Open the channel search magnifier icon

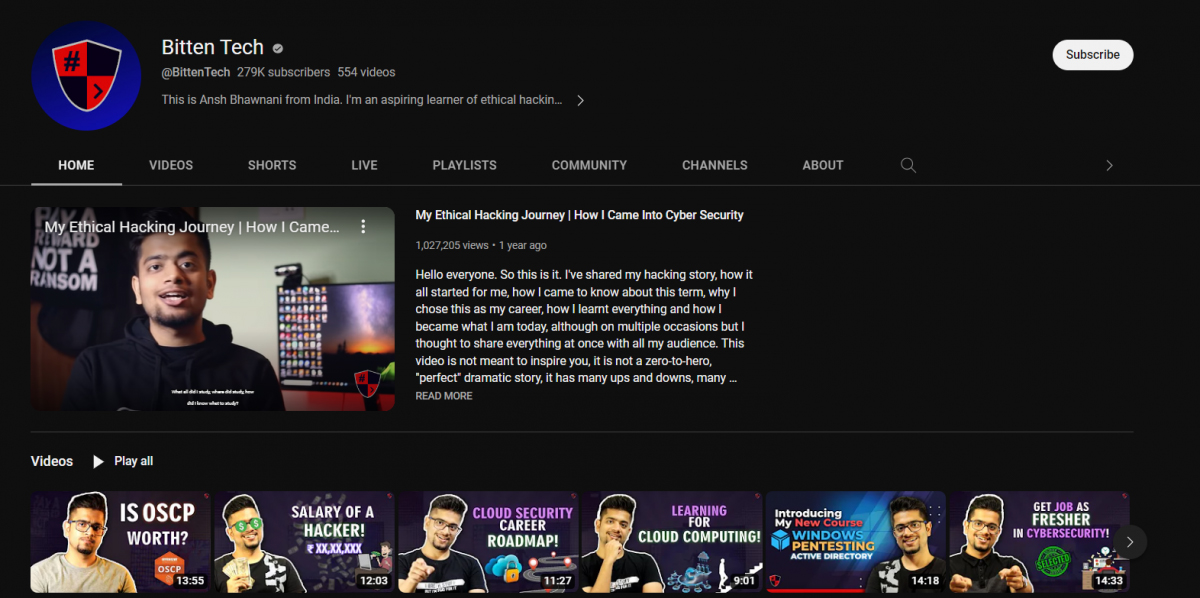point(908,165)
